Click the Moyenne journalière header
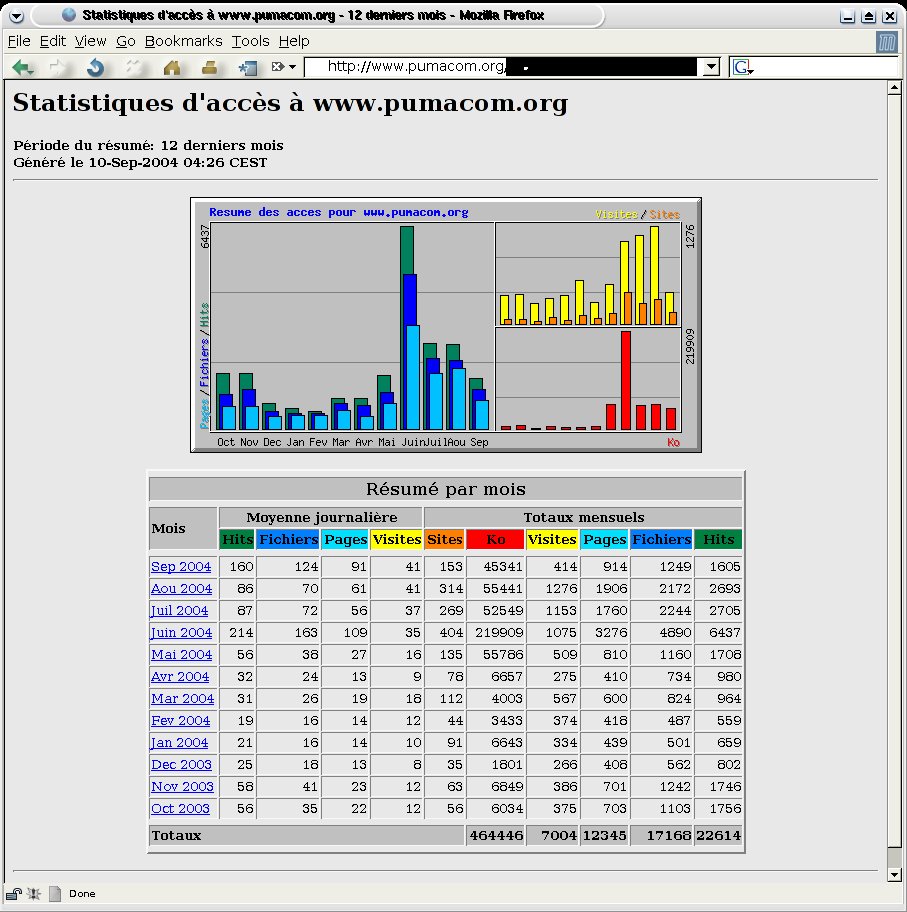The image size is (907, 912). click(x=321, y=517)
